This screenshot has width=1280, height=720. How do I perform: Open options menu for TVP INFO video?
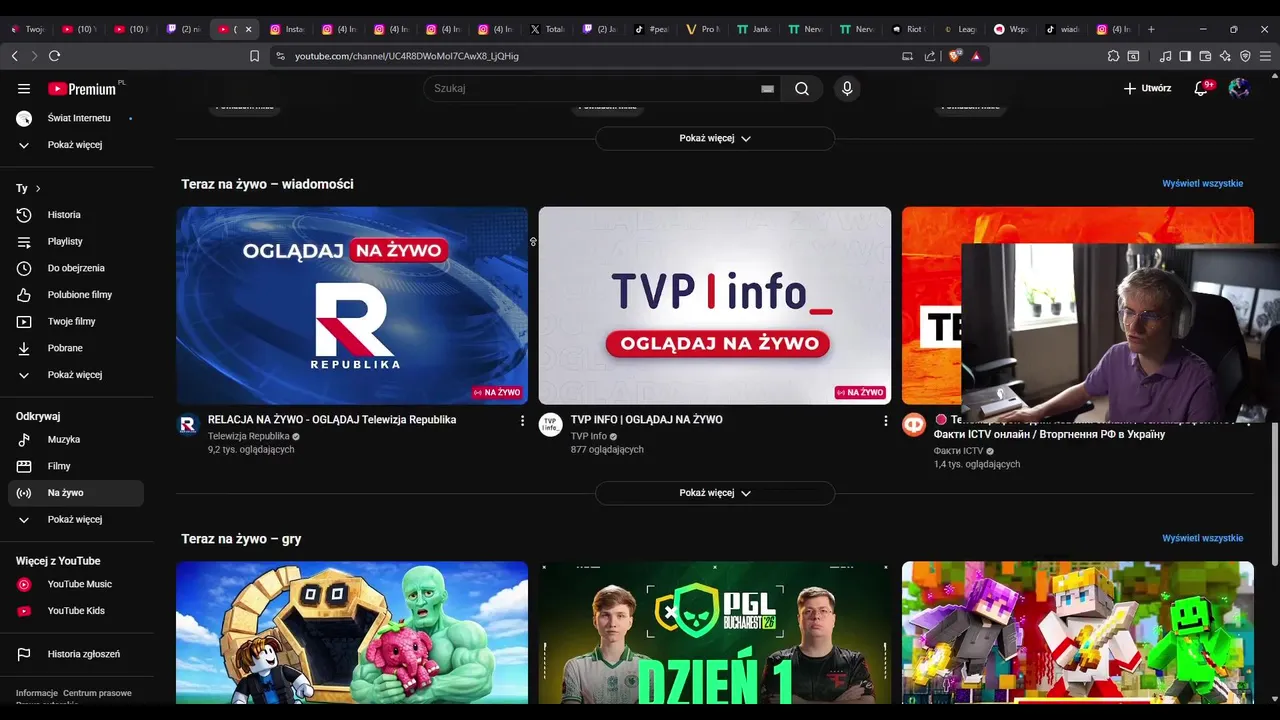885,421
